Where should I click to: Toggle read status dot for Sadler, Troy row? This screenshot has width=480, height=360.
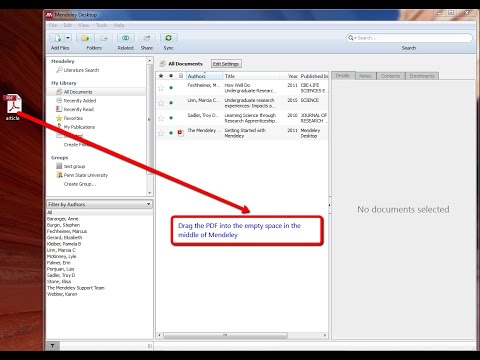(171, 118)
